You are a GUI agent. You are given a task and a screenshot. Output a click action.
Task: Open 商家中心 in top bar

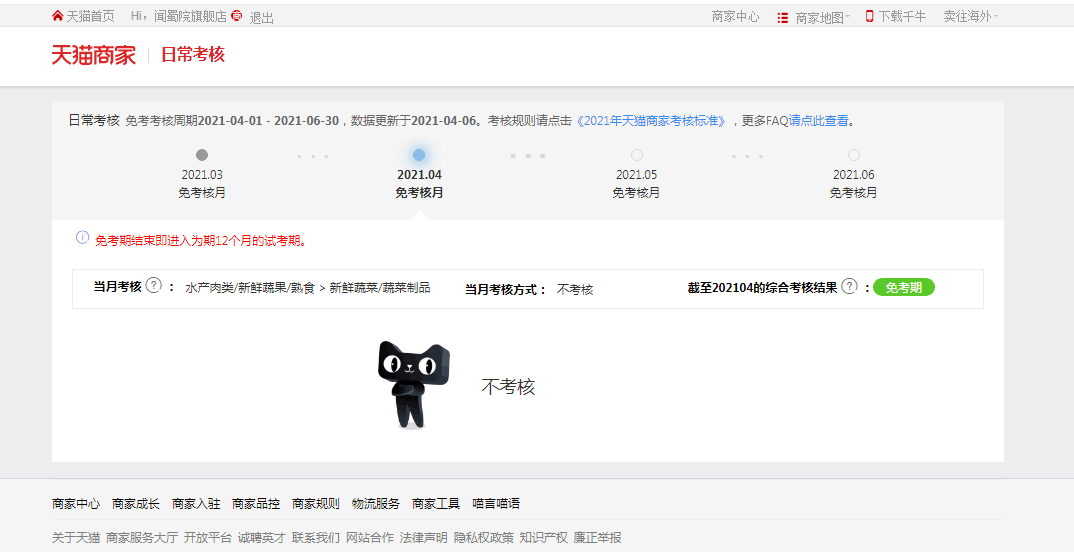click(736, 17)
